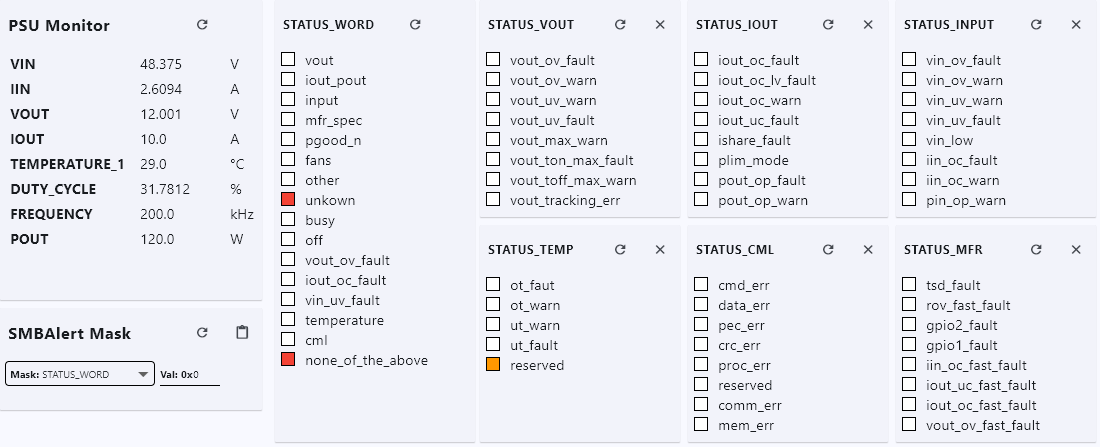
Task: Click the SMBAlert Mask clipboard icon
Action: [241, 333]
